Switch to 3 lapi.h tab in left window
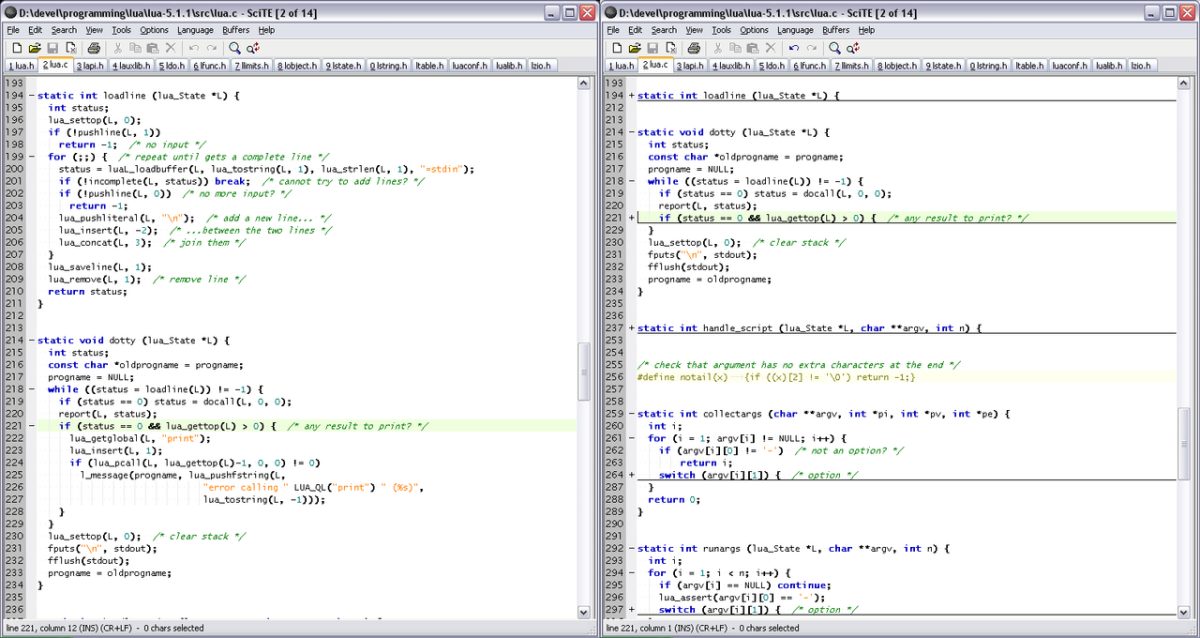Image resolution: width=1200 pixels, height=638 pixels. point(89,66)
